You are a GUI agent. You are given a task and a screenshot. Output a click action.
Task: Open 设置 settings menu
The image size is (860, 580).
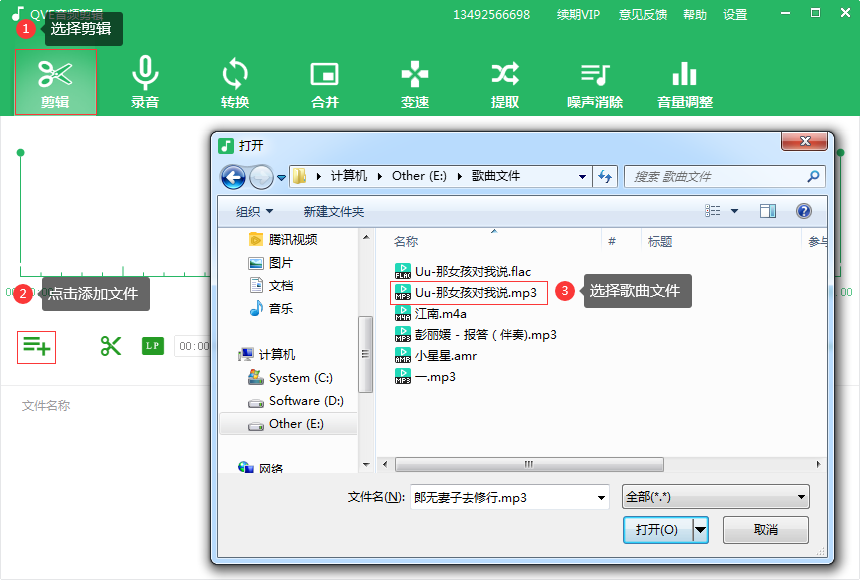click(735, 15)
